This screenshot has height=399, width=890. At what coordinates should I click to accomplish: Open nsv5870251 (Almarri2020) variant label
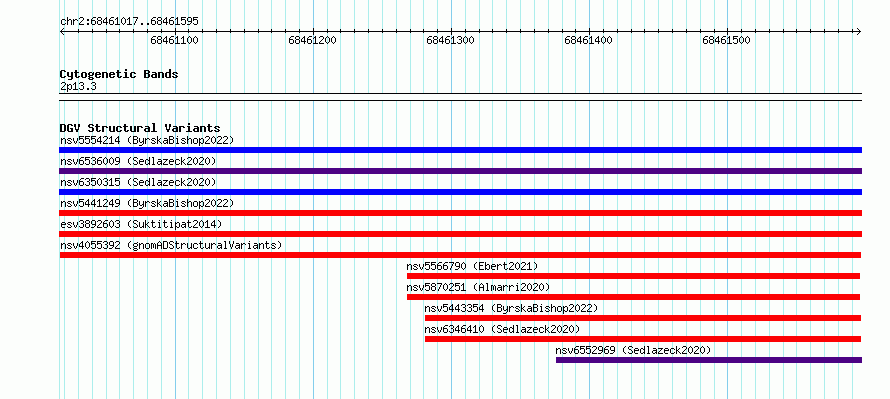tap(478, 287)
